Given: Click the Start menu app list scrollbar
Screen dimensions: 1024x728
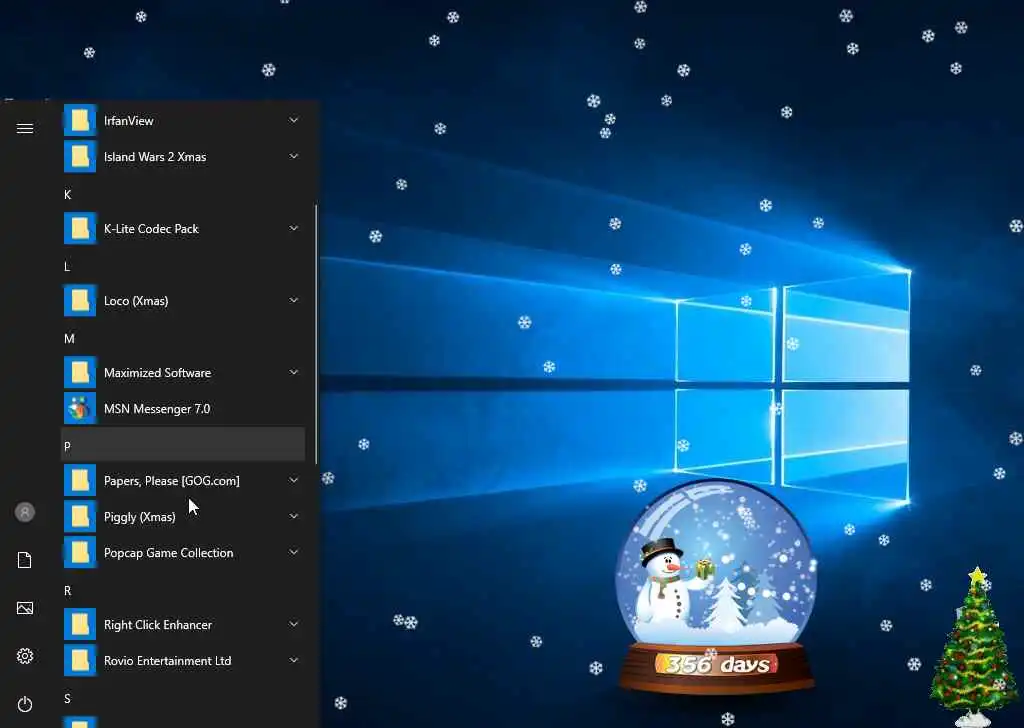Looking at the screenshot, I should click(x=316, y=334).
